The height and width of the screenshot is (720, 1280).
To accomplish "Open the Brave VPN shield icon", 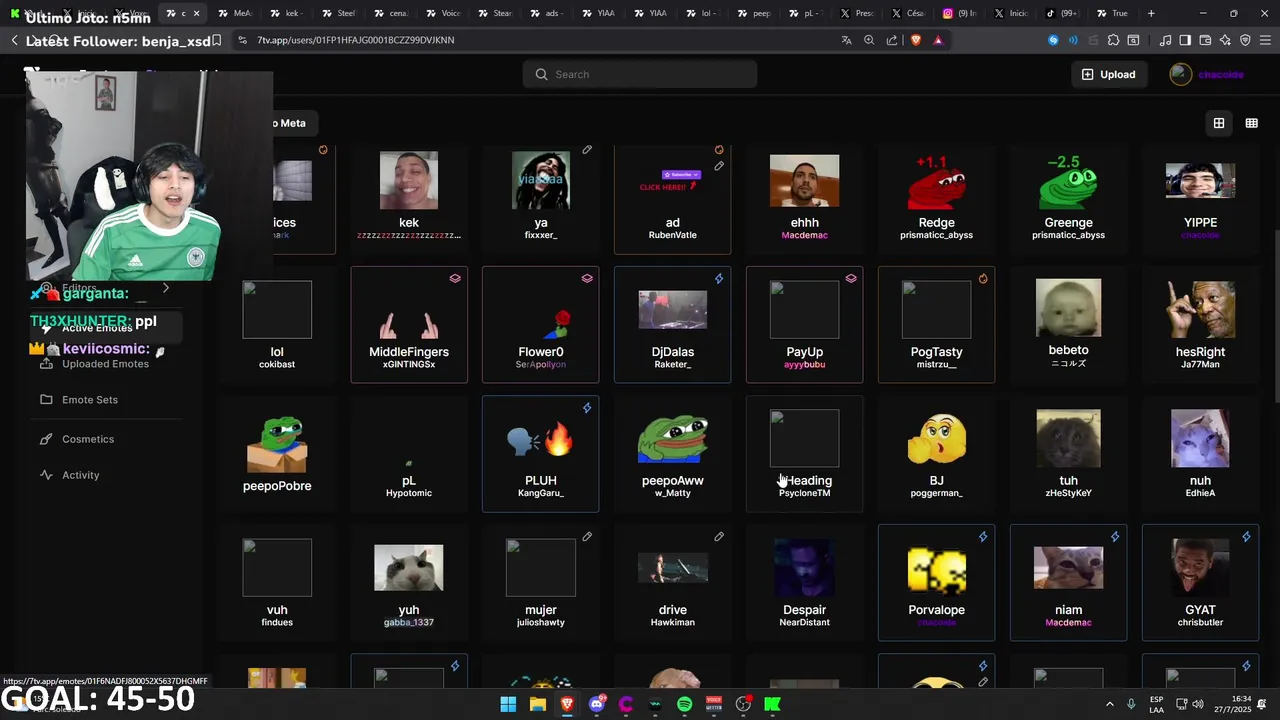I will point(1245,40).
